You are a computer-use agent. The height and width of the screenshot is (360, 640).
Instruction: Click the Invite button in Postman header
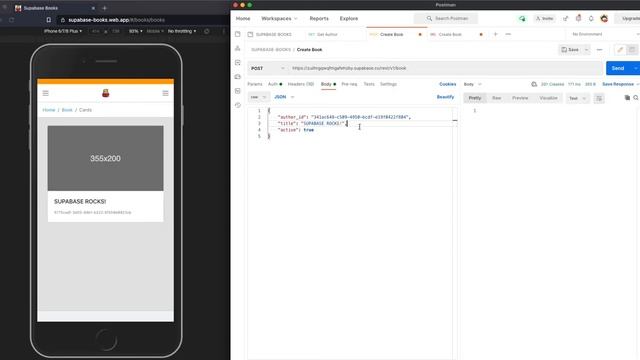click(544, 18)
